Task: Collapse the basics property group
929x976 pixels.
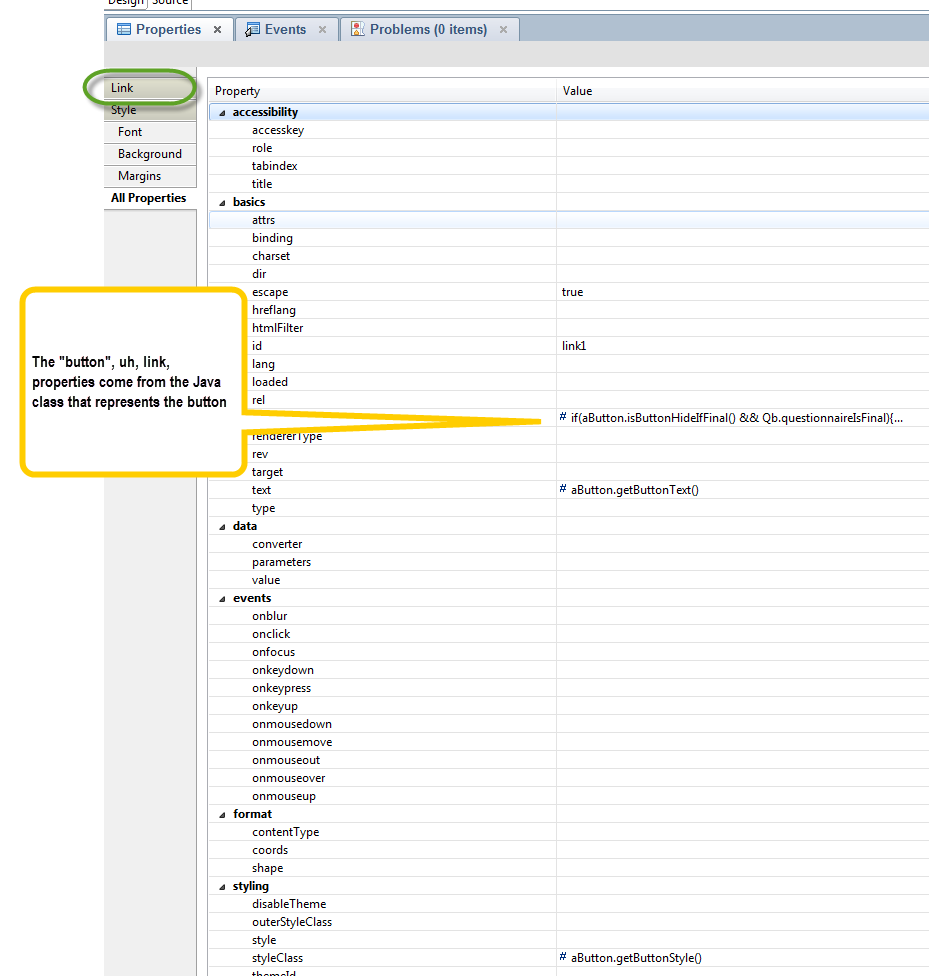Action: point(222,201)
